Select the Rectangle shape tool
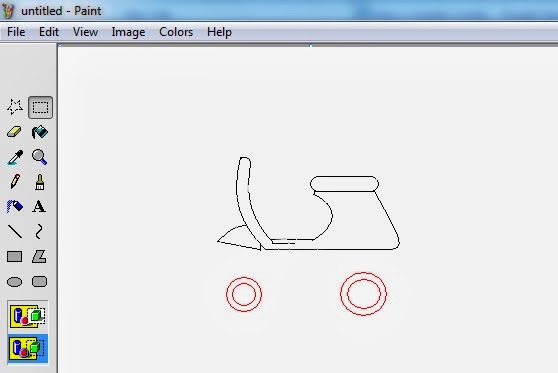Screen dimensions: 558x373 click(x=15, y=256)
